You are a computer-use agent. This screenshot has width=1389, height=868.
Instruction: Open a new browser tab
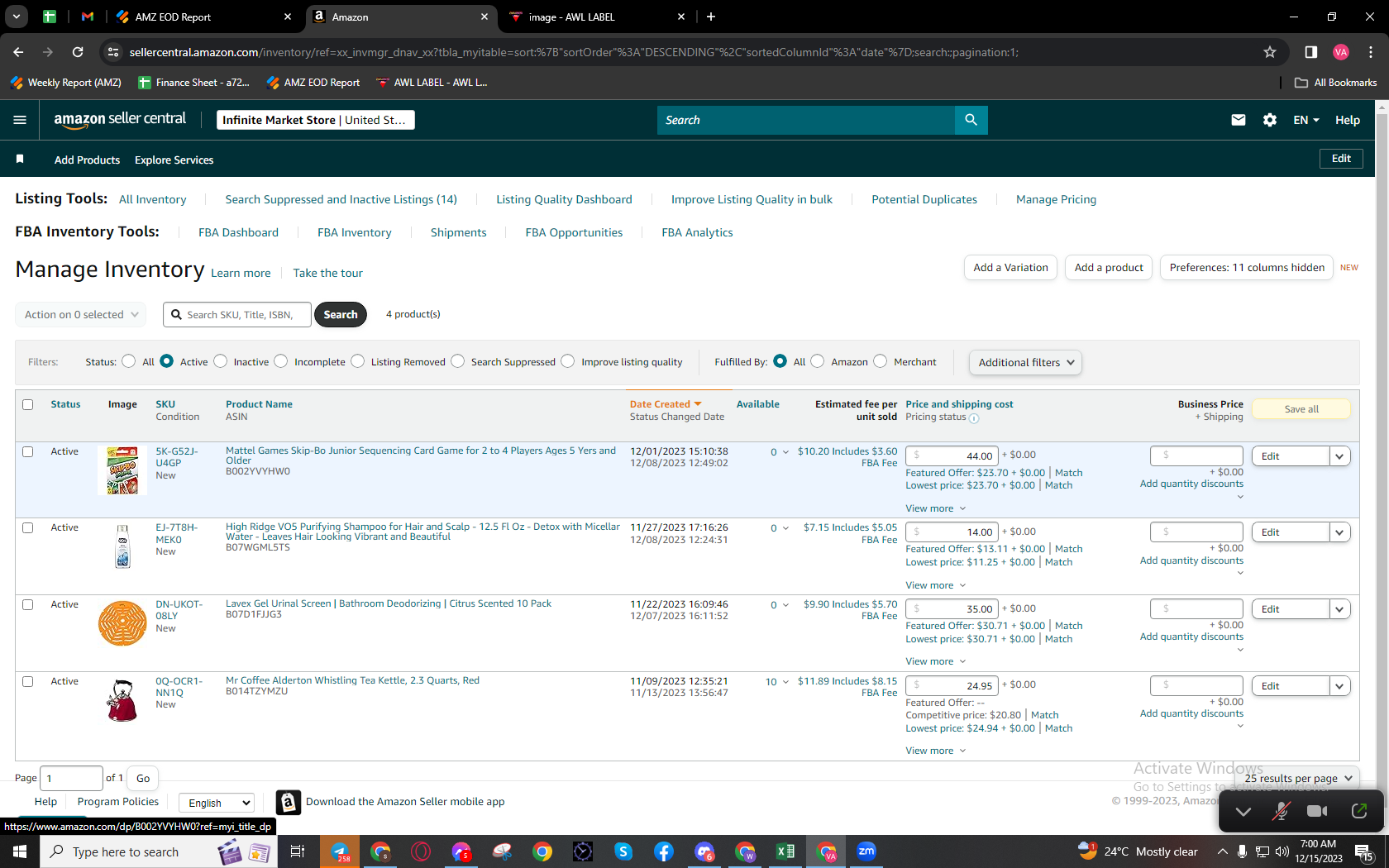pos(711,17)
